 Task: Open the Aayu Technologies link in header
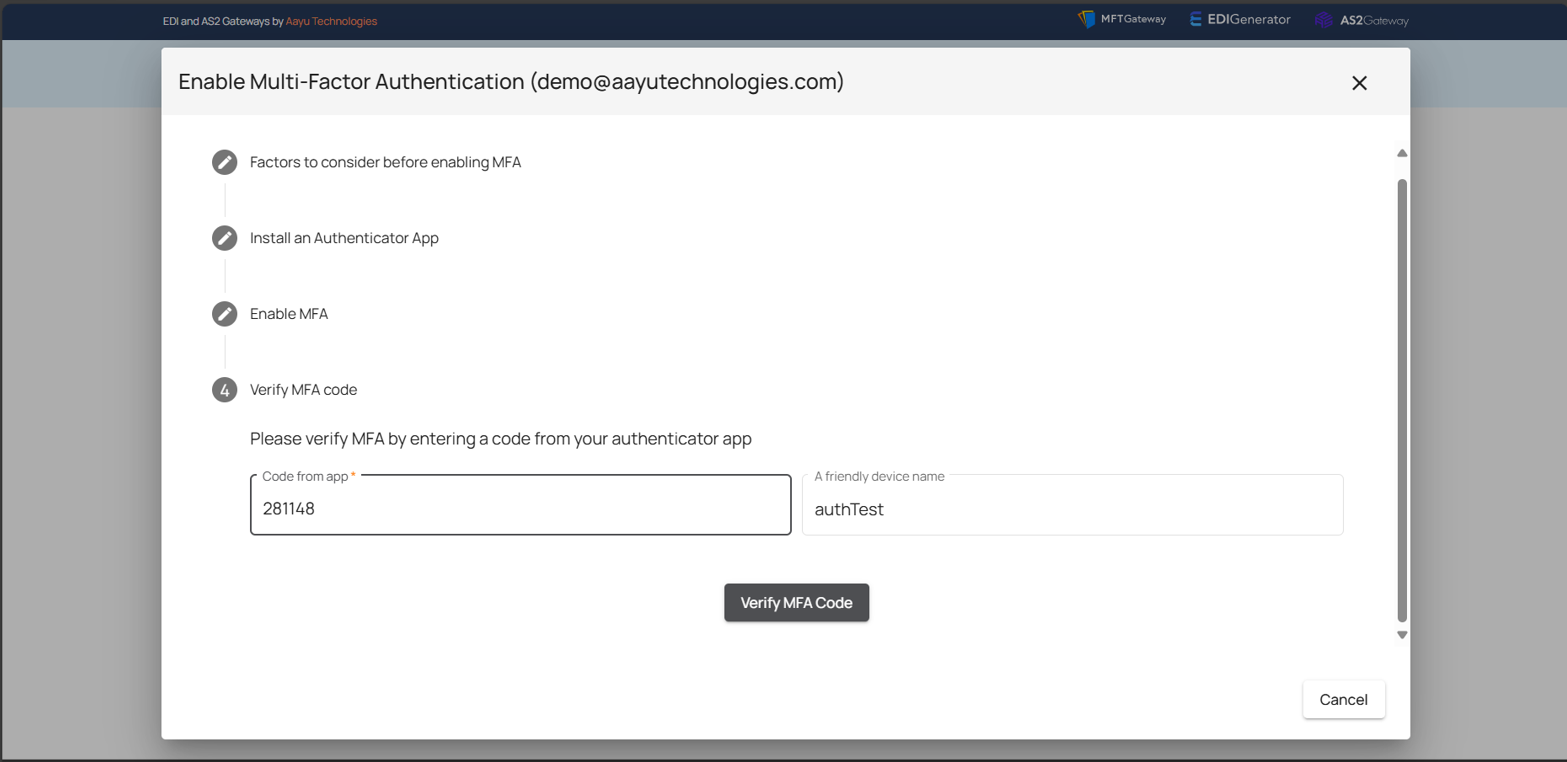[x=331, y=21]
